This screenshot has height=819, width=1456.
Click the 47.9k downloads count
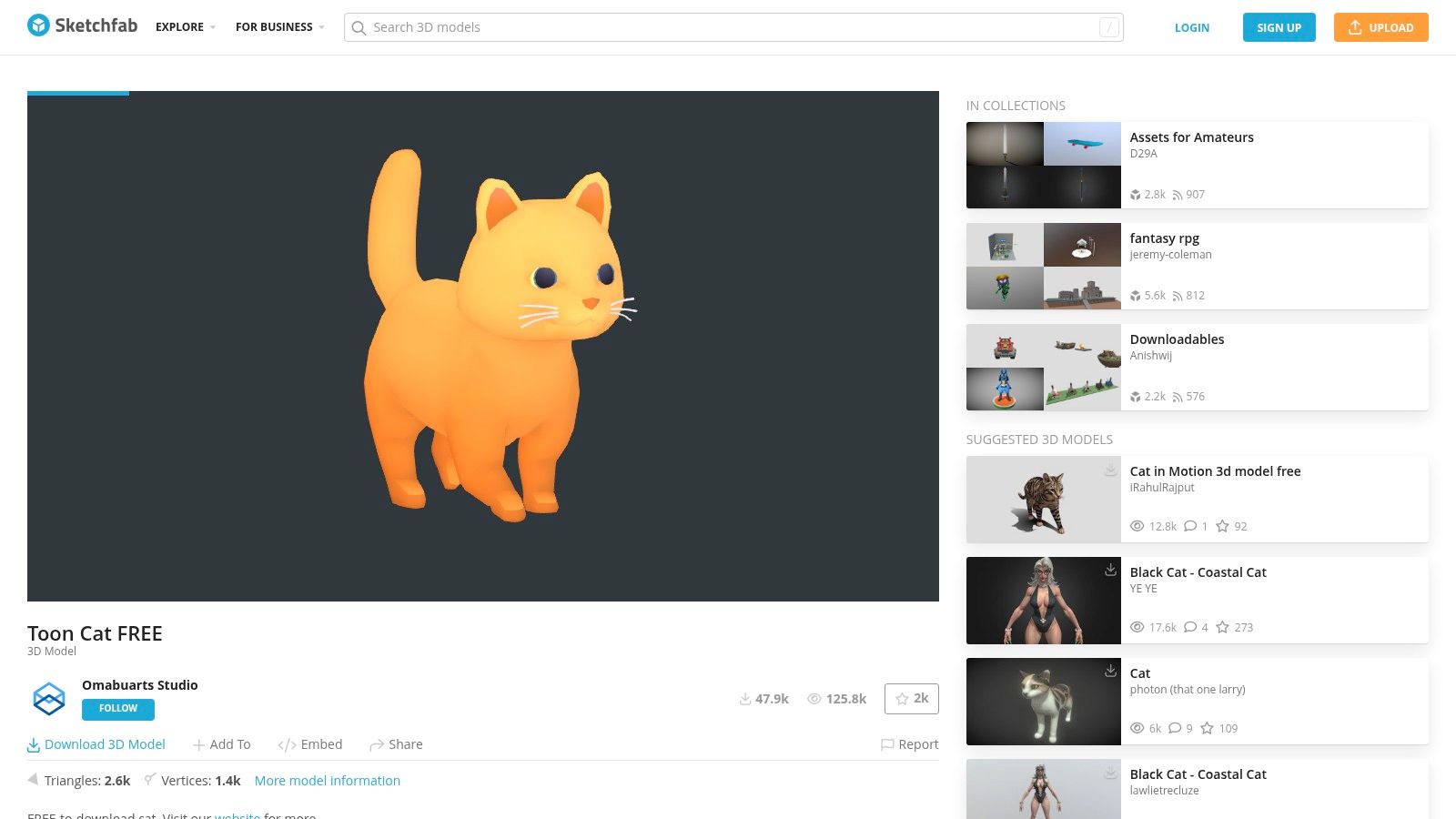[763, 699]
